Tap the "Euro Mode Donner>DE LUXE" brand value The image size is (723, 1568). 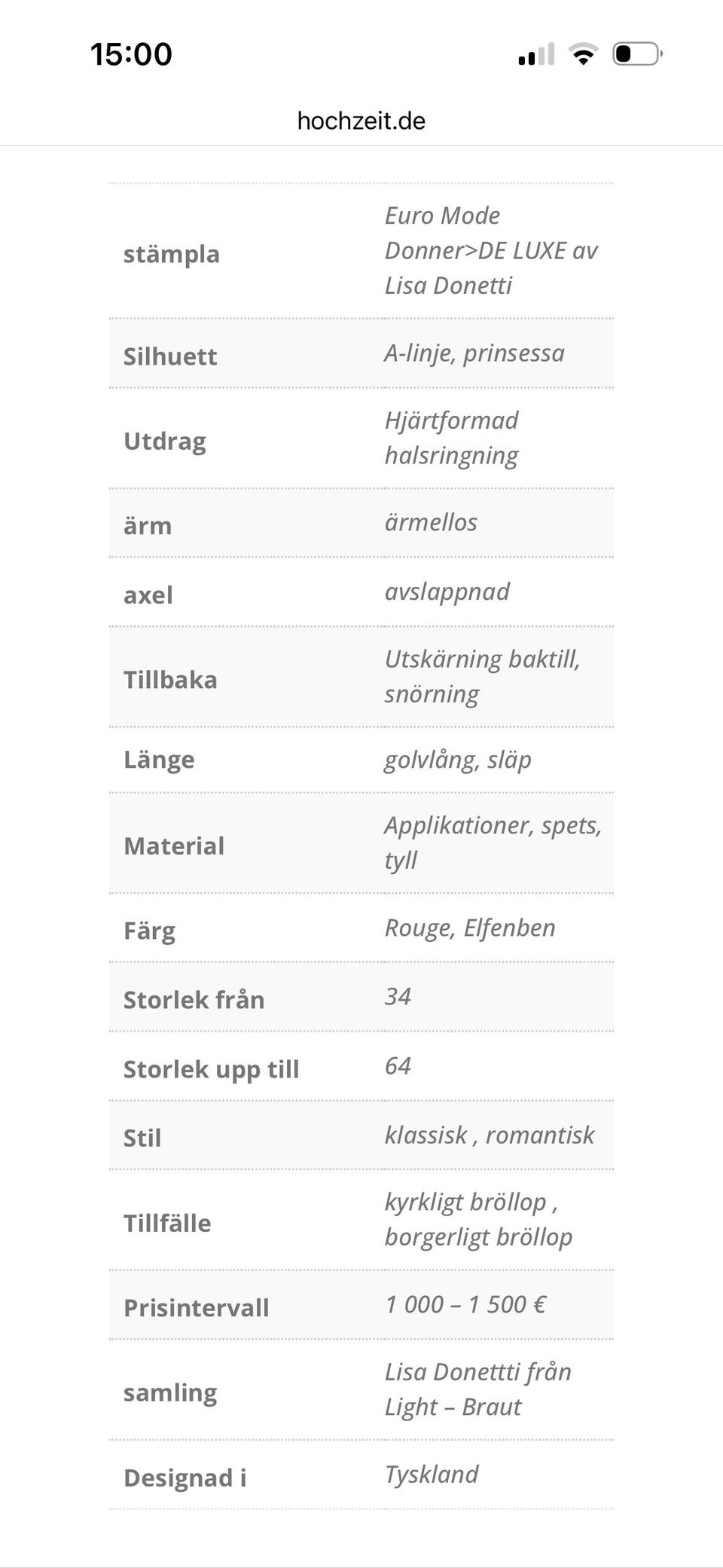pyautogui.click(x=491, y=250)
